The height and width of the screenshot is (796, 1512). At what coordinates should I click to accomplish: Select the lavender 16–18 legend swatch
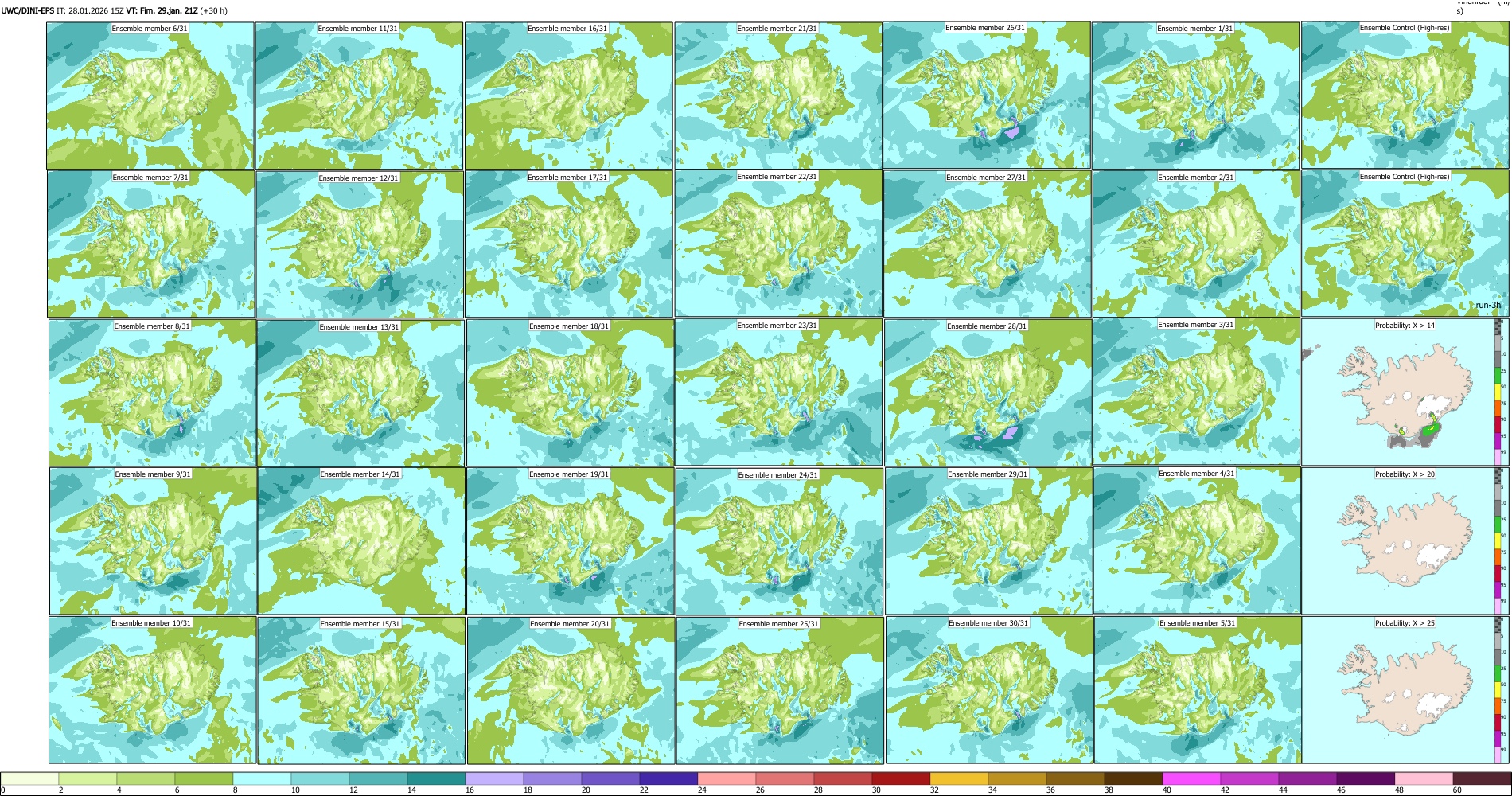[x=494, y=778]
